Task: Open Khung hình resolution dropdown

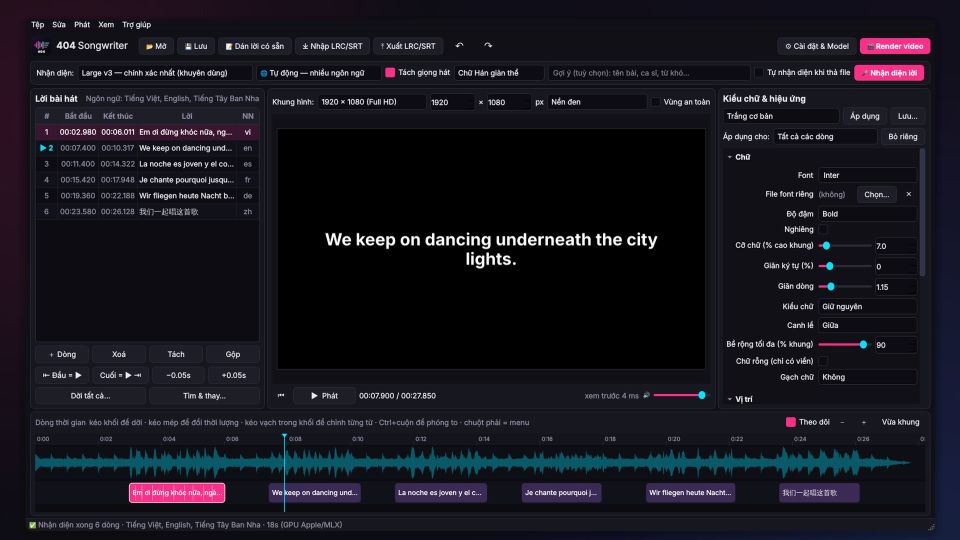Action: [x=371, y=102]
